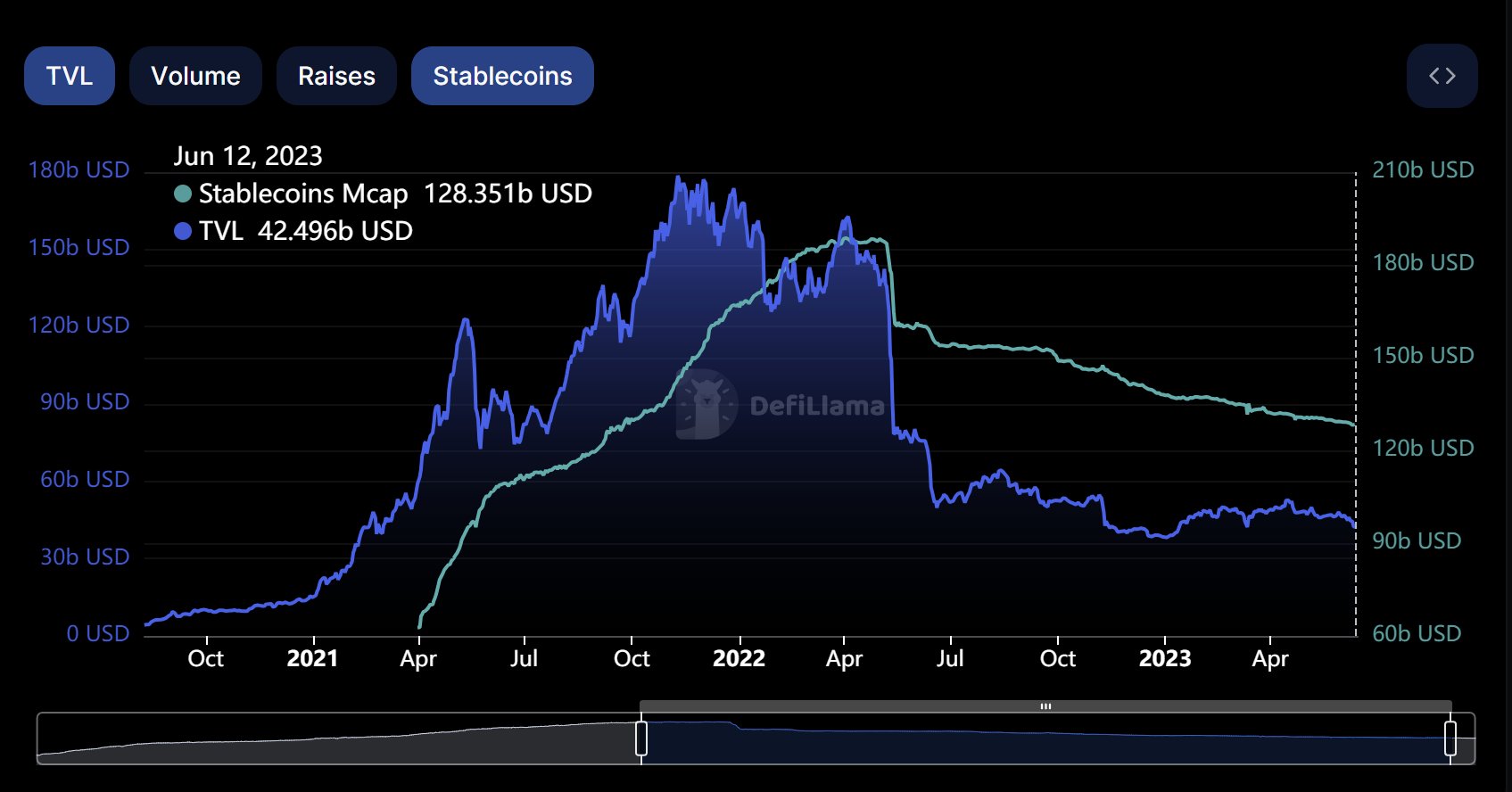The height and width of the screenshot is (792, 1512).
Task: Enable the Volume chart series
Action: click(195, 76)
